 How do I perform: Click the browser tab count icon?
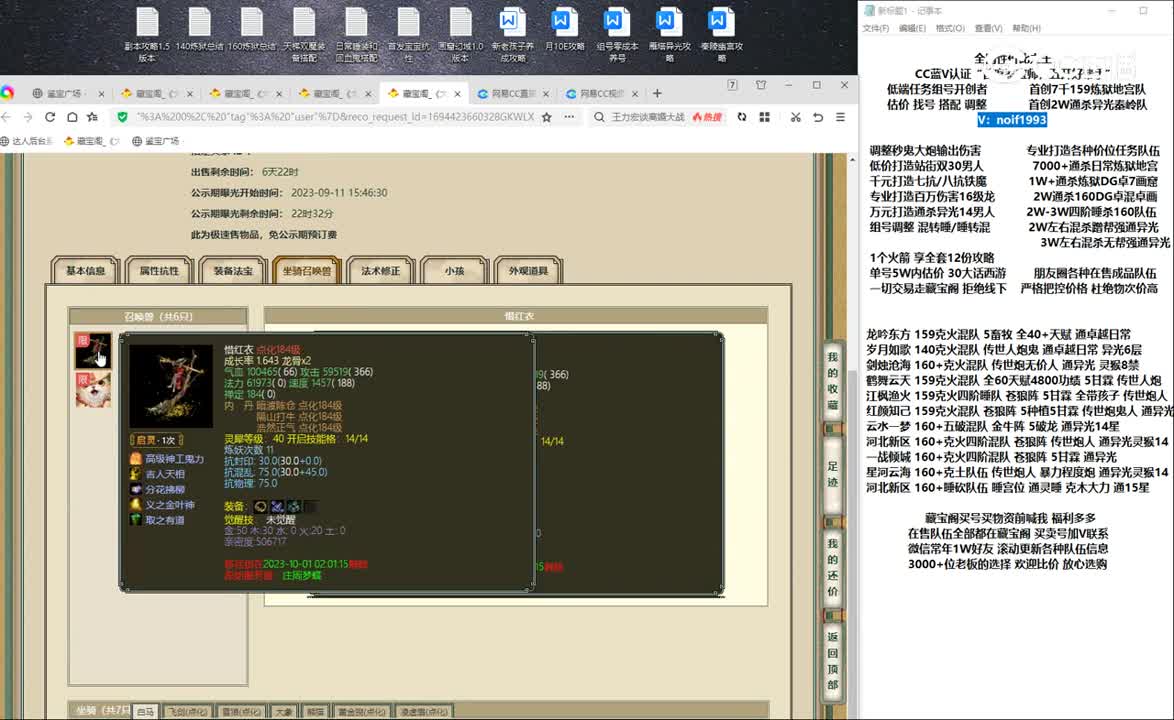[732, 85]
